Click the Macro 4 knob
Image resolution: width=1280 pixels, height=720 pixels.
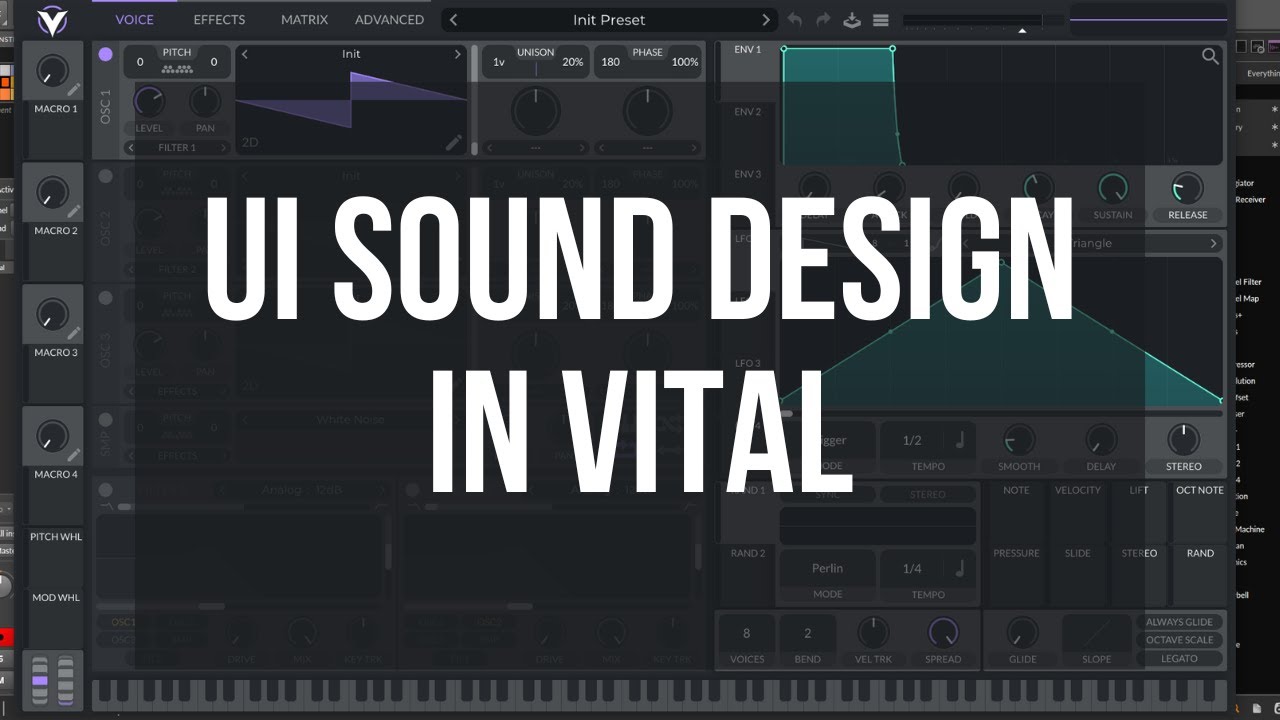pos(52,436)
